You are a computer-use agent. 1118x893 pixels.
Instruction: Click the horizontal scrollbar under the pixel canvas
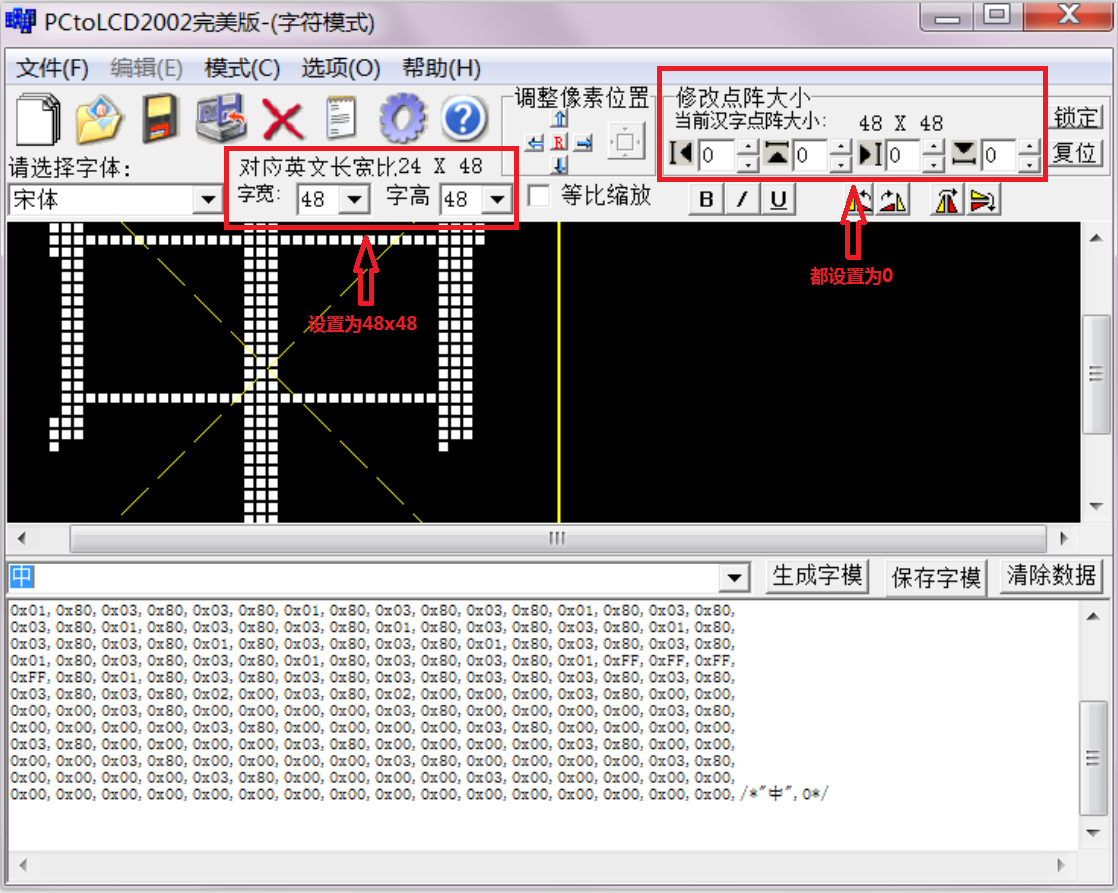556,539
